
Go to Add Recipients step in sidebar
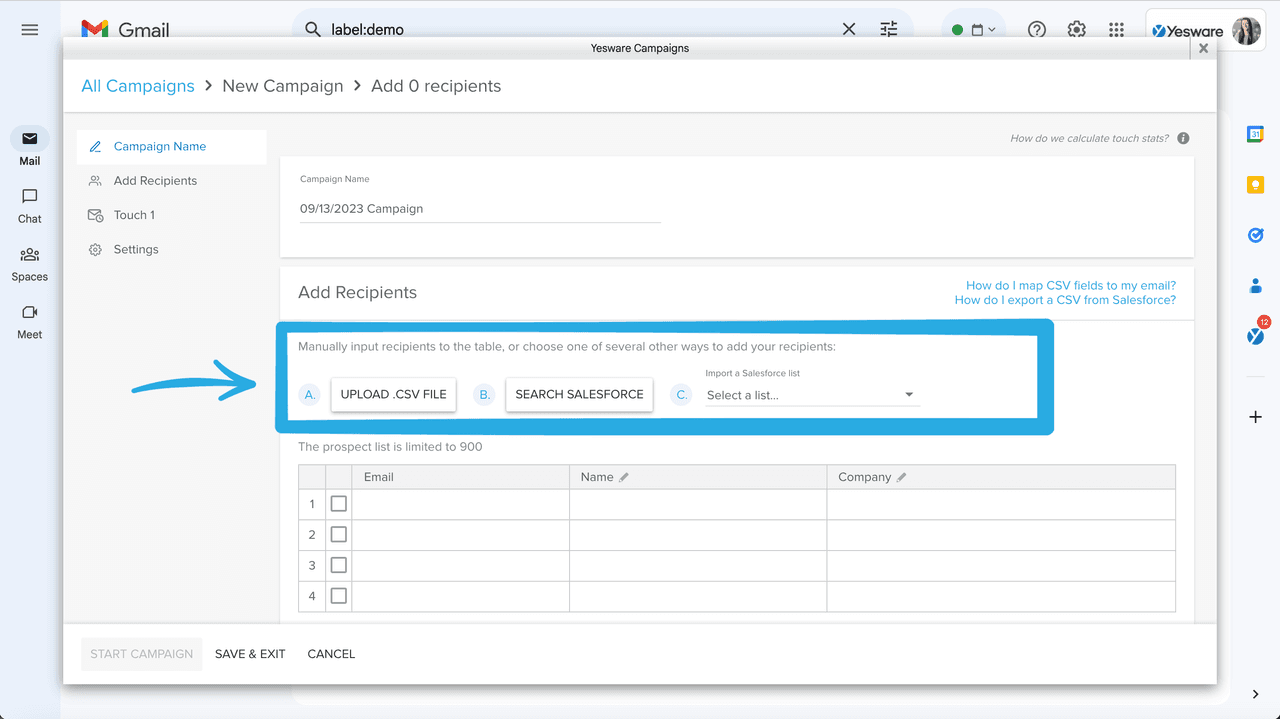tap(155, 181)
